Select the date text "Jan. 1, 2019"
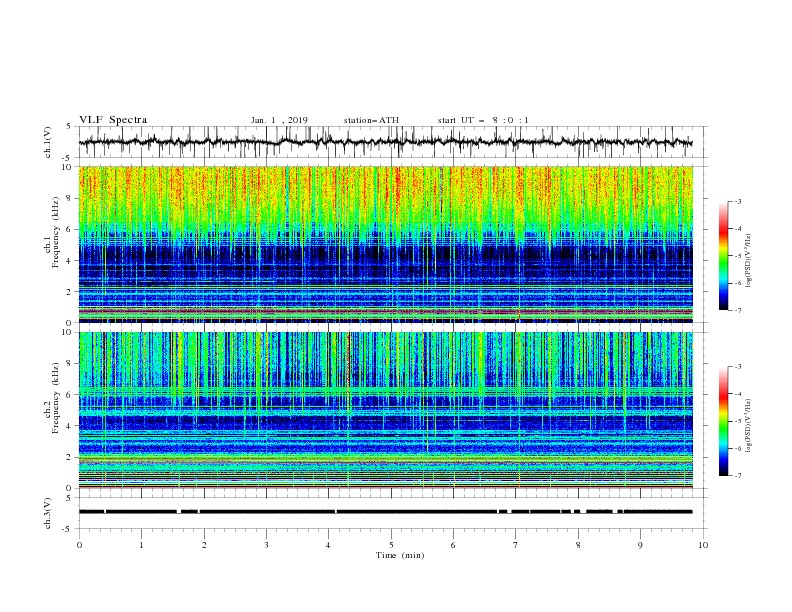The height and width of the screenshot is (612, 792). click(x=279, y=120)
